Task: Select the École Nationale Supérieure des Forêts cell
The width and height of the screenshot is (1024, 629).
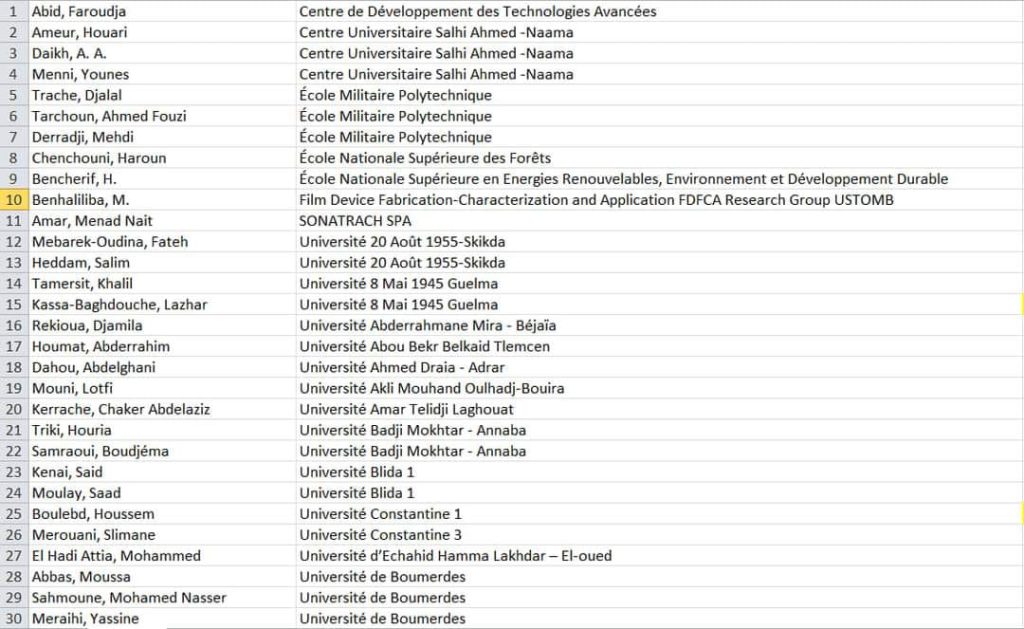Action: click(660, 158)
